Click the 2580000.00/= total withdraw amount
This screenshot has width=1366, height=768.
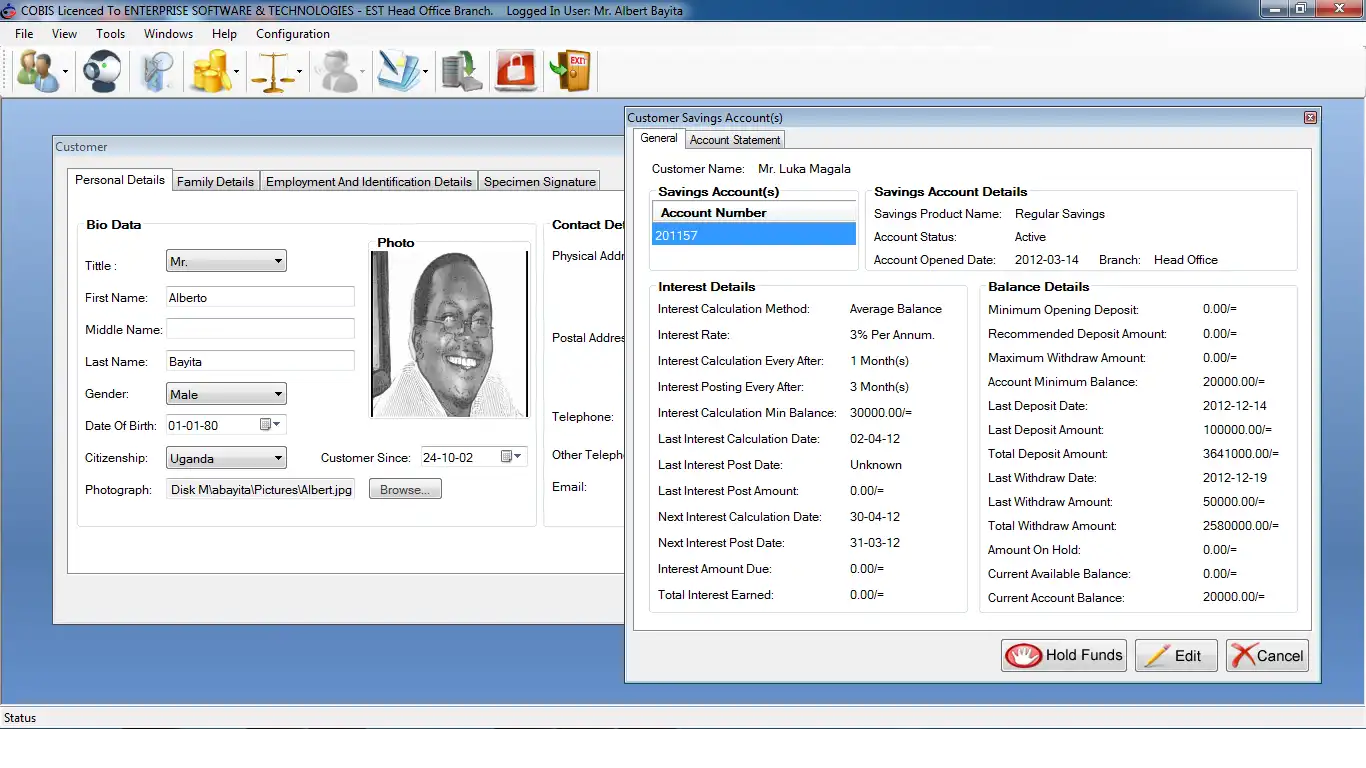tap(1241, 525)
